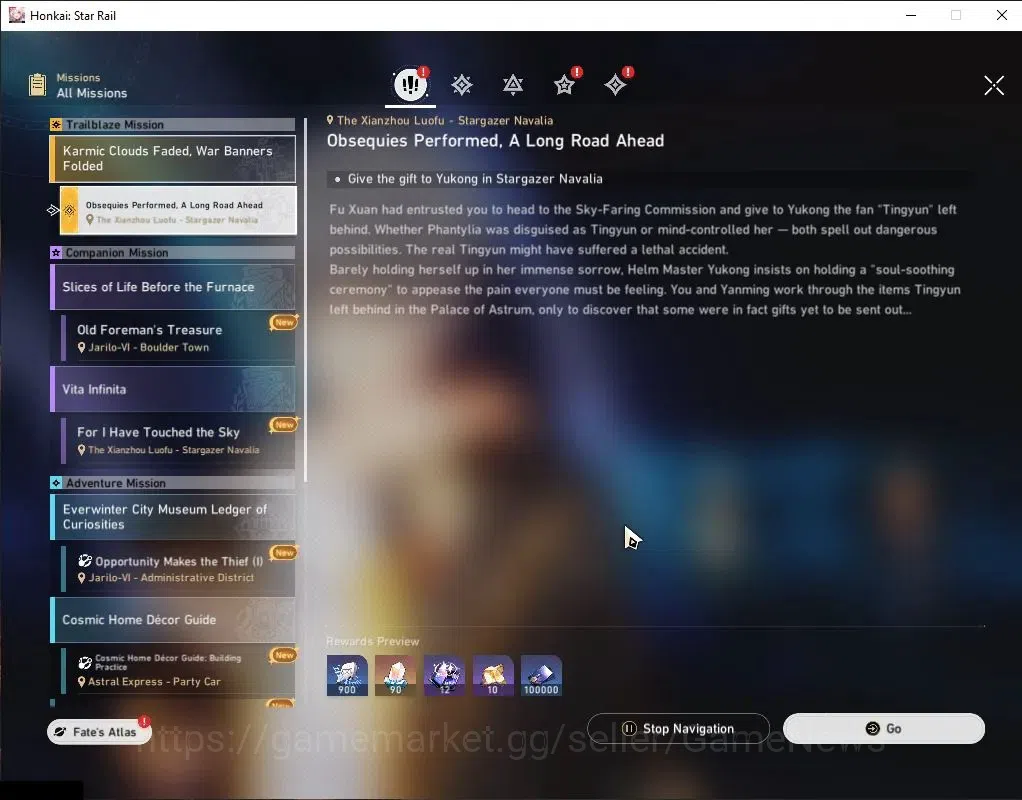This screenshot has width=1022, height=800.
Task: Select Karmic Clouds Faded, War Banners Folded mission
Action: (x=173, y=158)
